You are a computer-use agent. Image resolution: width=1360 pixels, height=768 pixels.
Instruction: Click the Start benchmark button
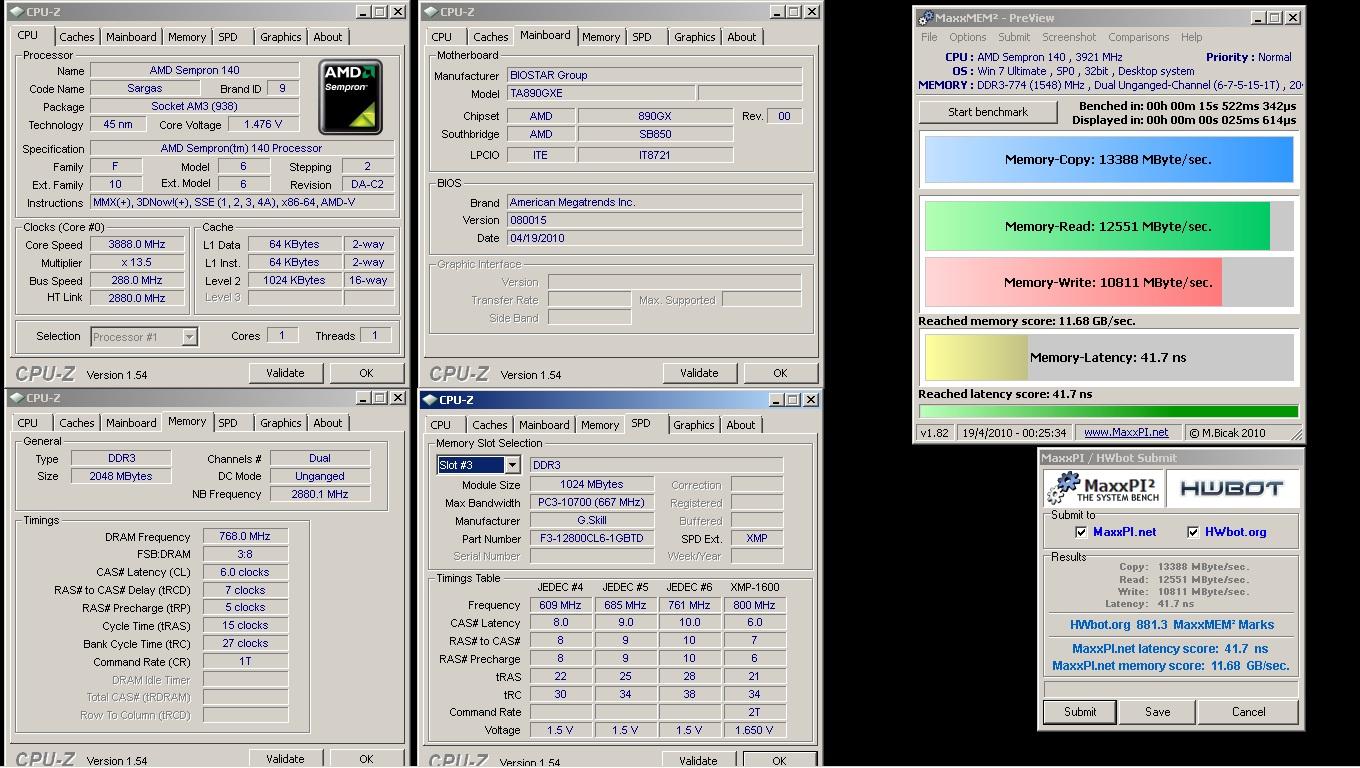coord(988,112)
